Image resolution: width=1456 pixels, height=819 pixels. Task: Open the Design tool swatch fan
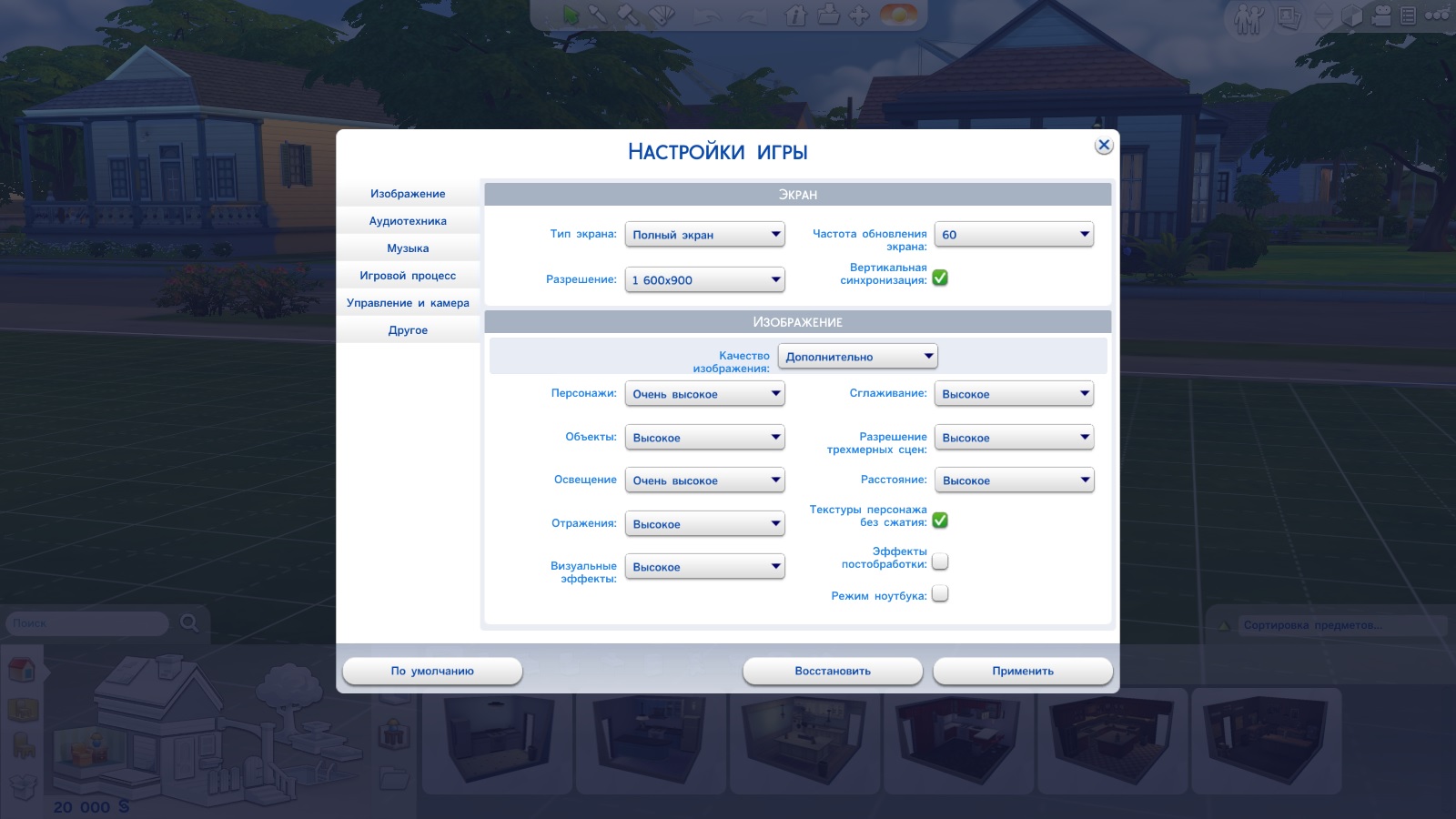pos(662,15)
